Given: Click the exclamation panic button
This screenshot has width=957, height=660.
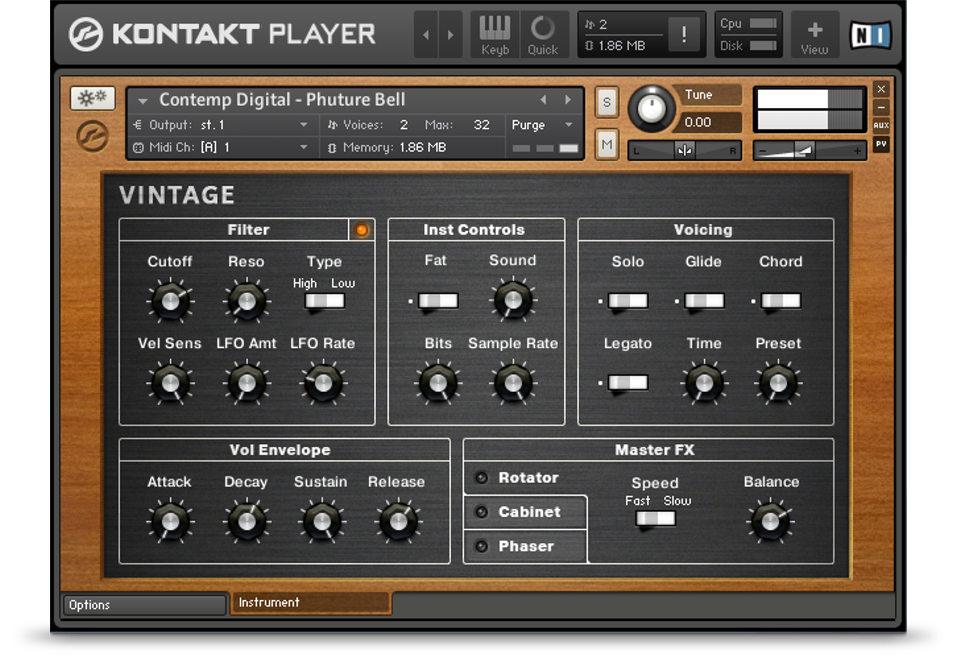Looking at the screenshot, I should click(x=684, y=35).
